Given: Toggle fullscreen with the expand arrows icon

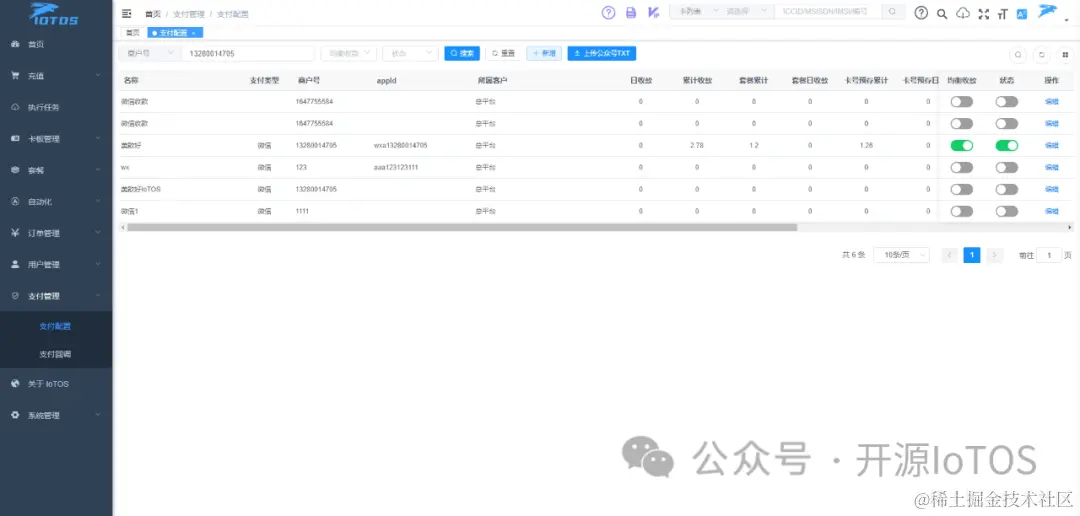Looking at the screenshot, I should (984, 13).
